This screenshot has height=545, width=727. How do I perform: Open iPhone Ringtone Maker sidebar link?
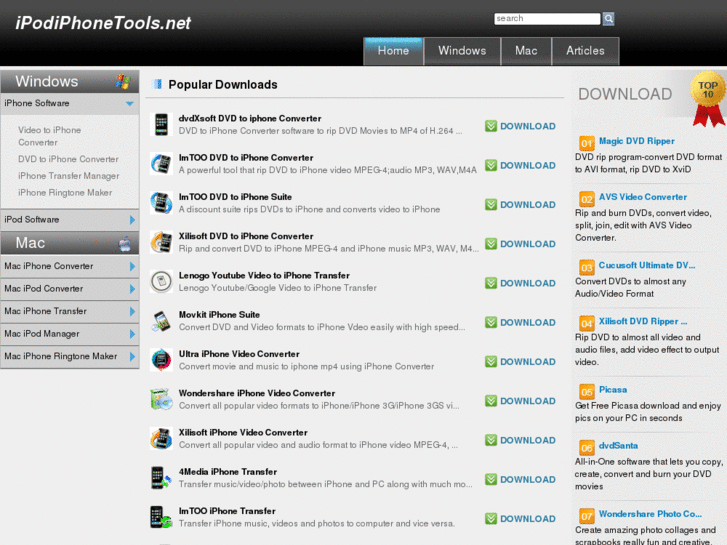pos(65,192)
